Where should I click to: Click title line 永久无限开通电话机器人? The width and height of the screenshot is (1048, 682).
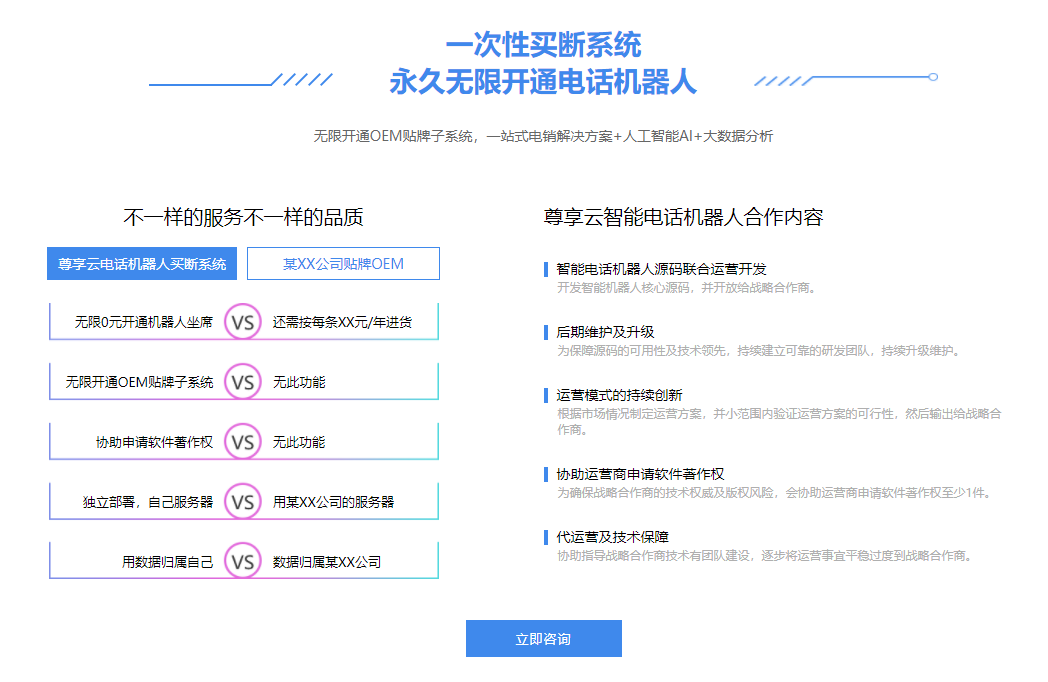543,82
